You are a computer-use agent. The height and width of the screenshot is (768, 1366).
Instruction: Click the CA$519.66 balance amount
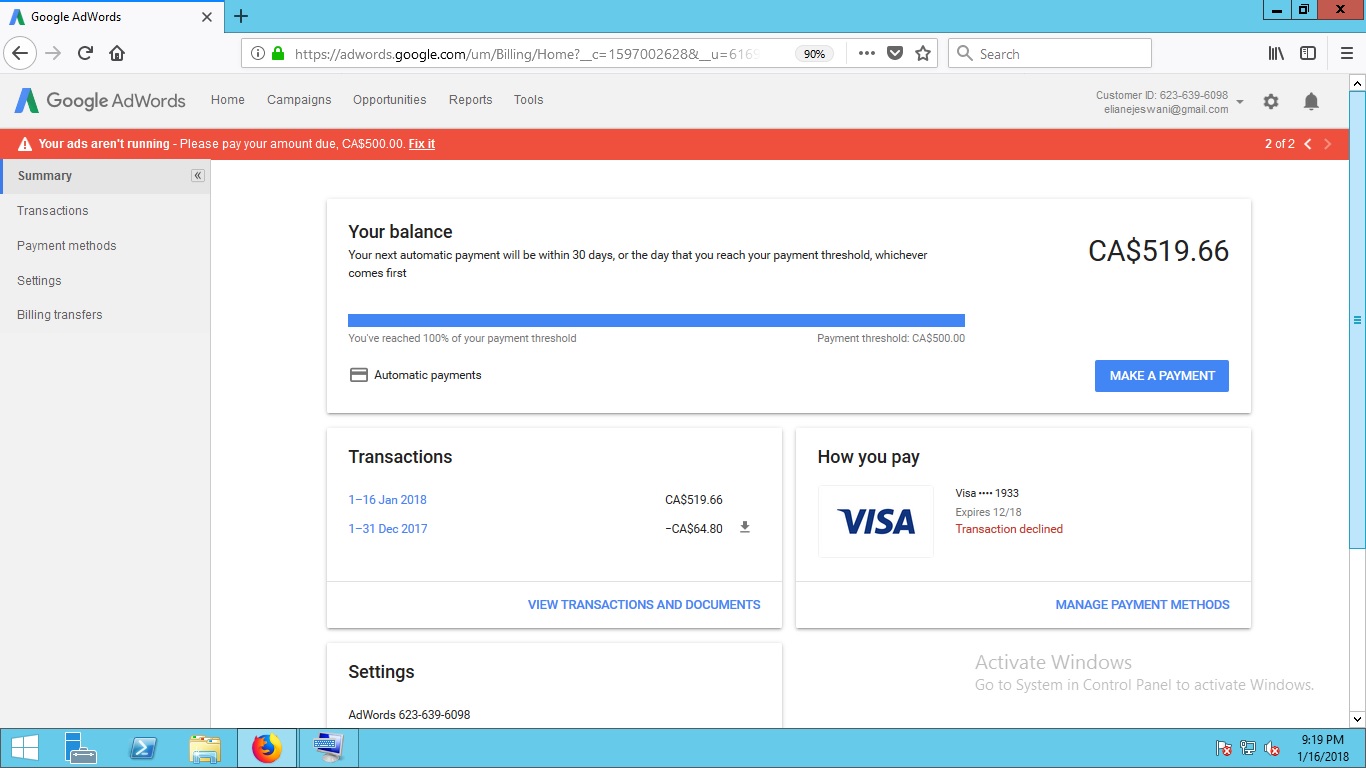(x=1158, y=251)
